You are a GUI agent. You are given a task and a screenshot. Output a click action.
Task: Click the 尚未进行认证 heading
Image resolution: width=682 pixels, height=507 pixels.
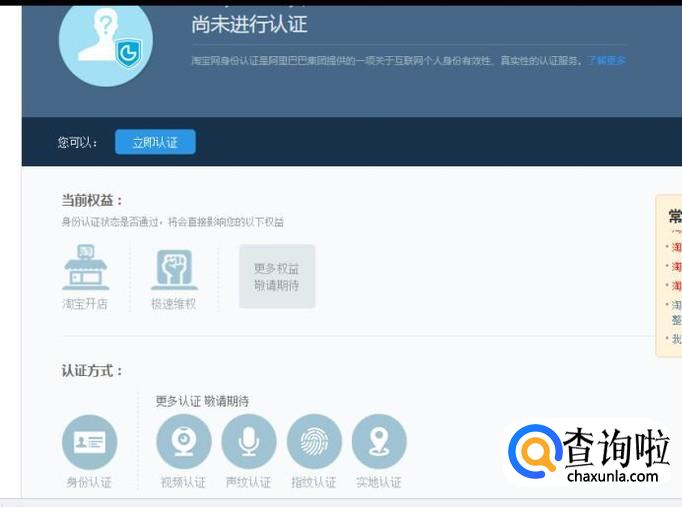(x=250, y=24)
